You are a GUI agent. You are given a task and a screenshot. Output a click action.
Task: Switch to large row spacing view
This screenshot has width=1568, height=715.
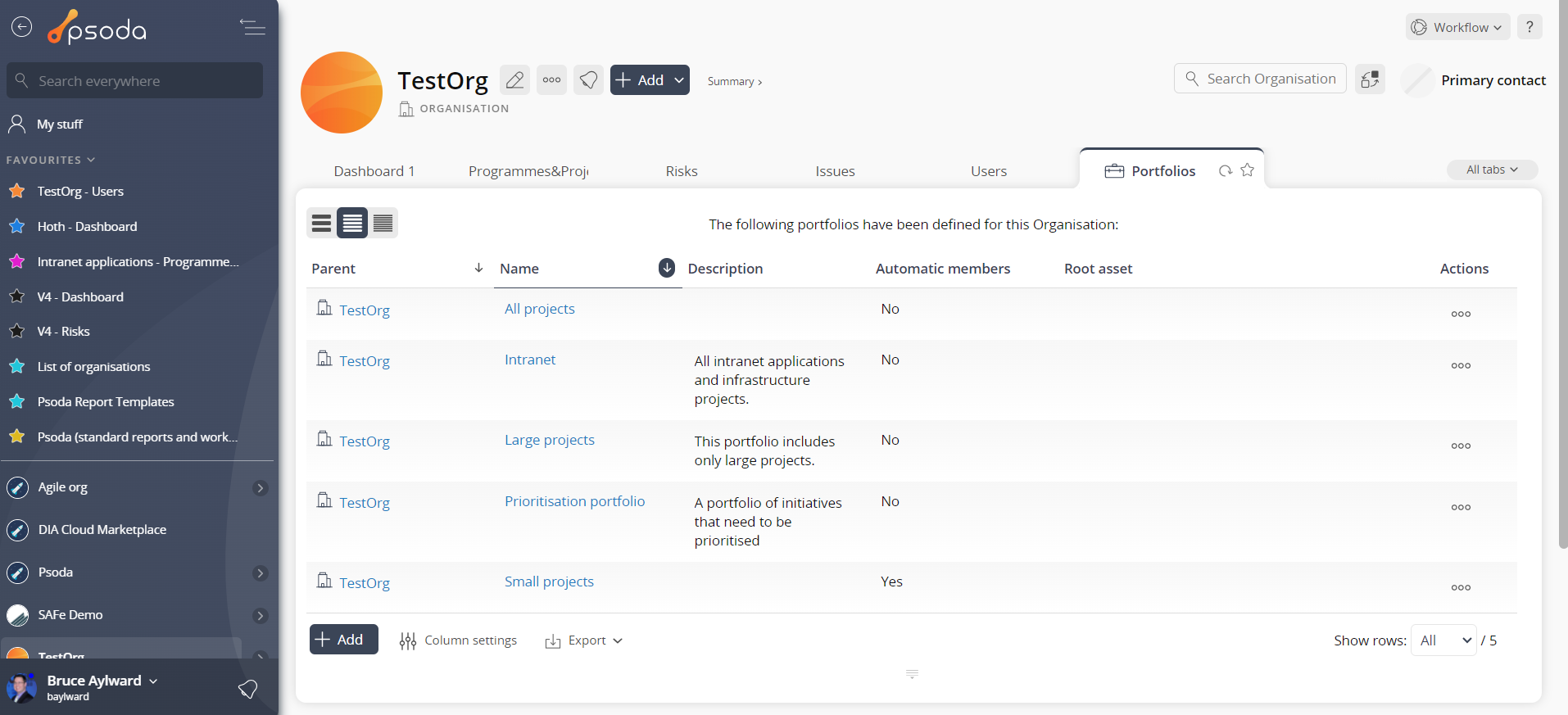tap(321, 223)
